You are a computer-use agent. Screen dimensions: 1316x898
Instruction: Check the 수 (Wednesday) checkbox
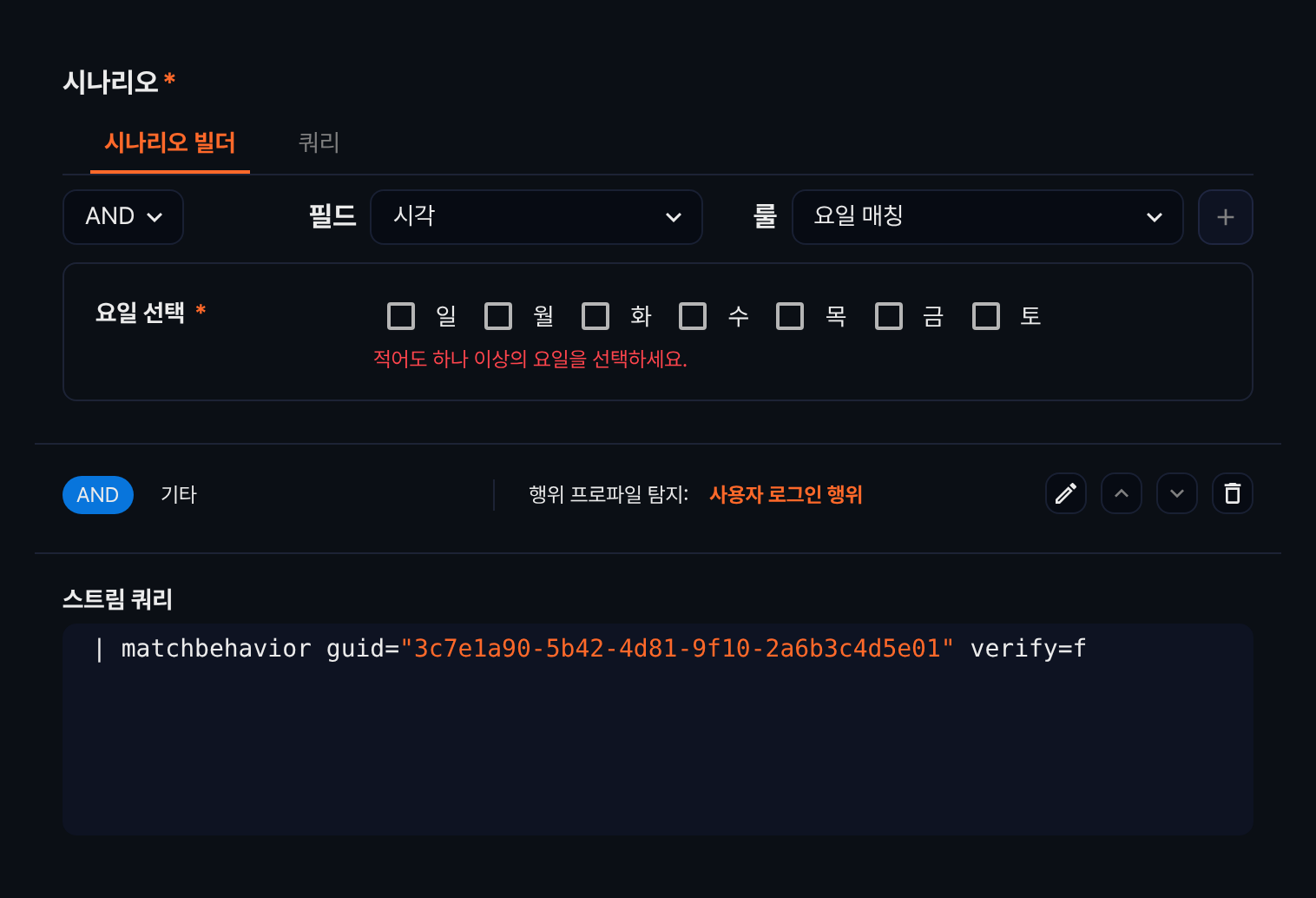point(693,316)
